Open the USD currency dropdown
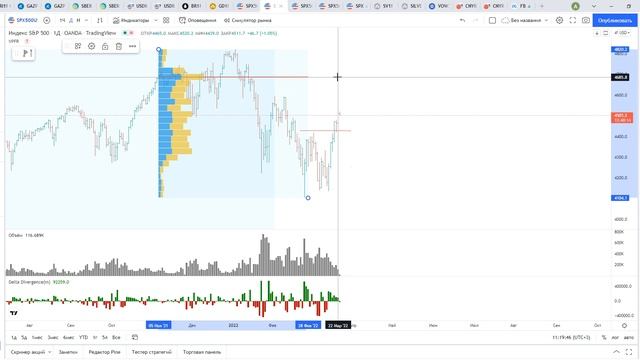640x360 pixels. 622,33
